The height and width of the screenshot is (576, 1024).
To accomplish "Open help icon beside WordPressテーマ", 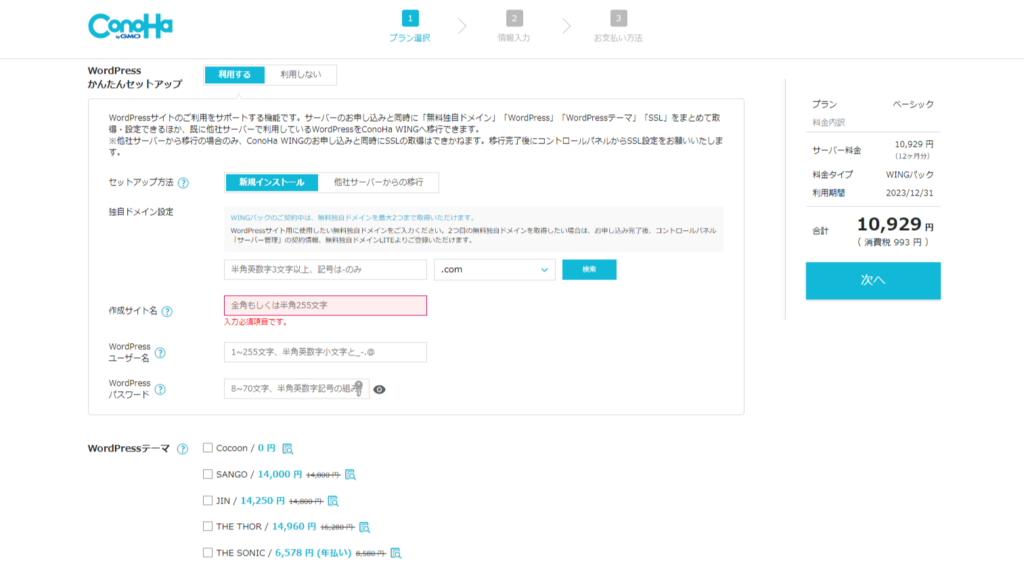I will (182, 449).
